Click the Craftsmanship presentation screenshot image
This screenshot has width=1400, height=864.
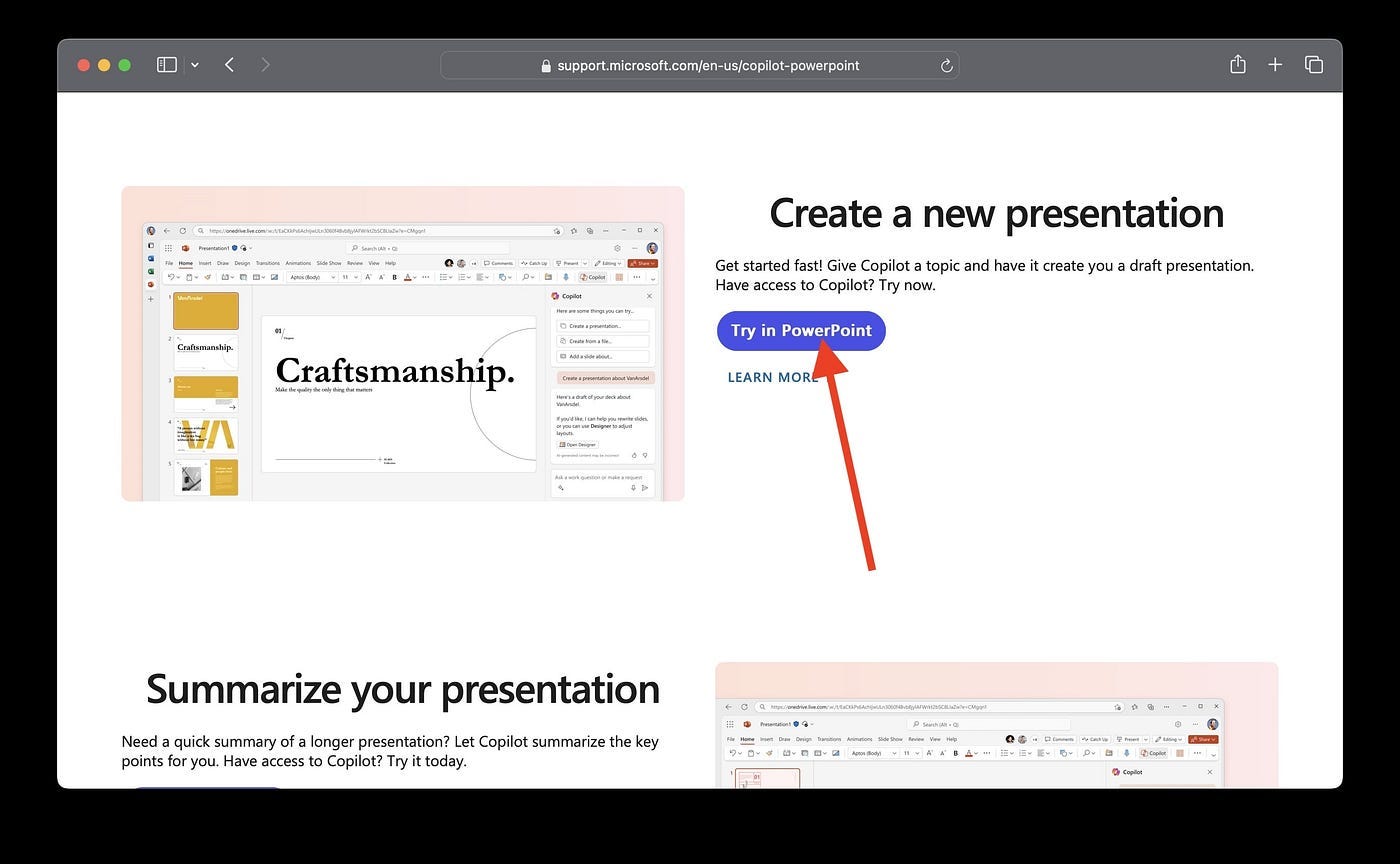[403, 343]
